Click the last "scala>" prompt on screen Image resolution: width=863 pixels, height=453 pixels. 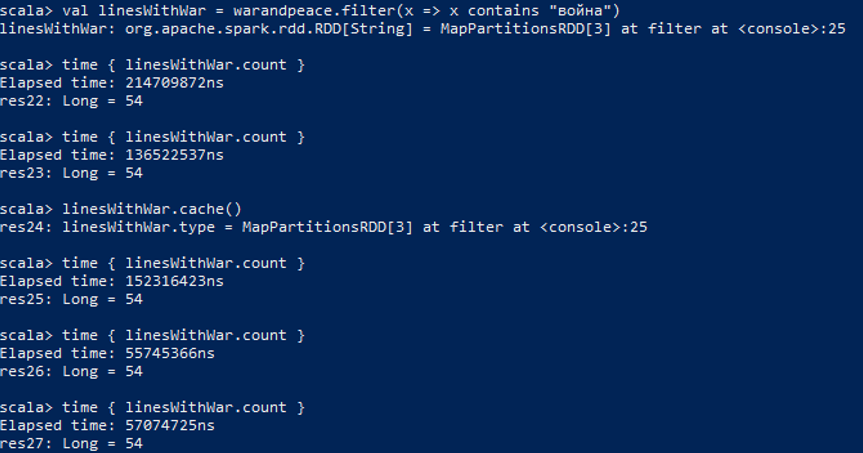26,407
